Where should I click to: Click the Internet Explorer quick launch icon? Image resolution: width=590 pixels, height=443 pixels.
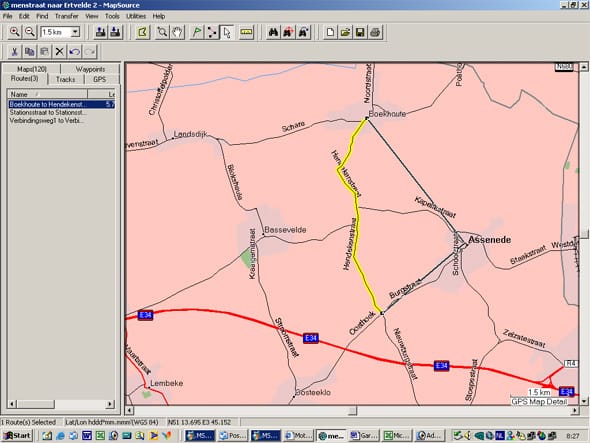coord(60,435)
